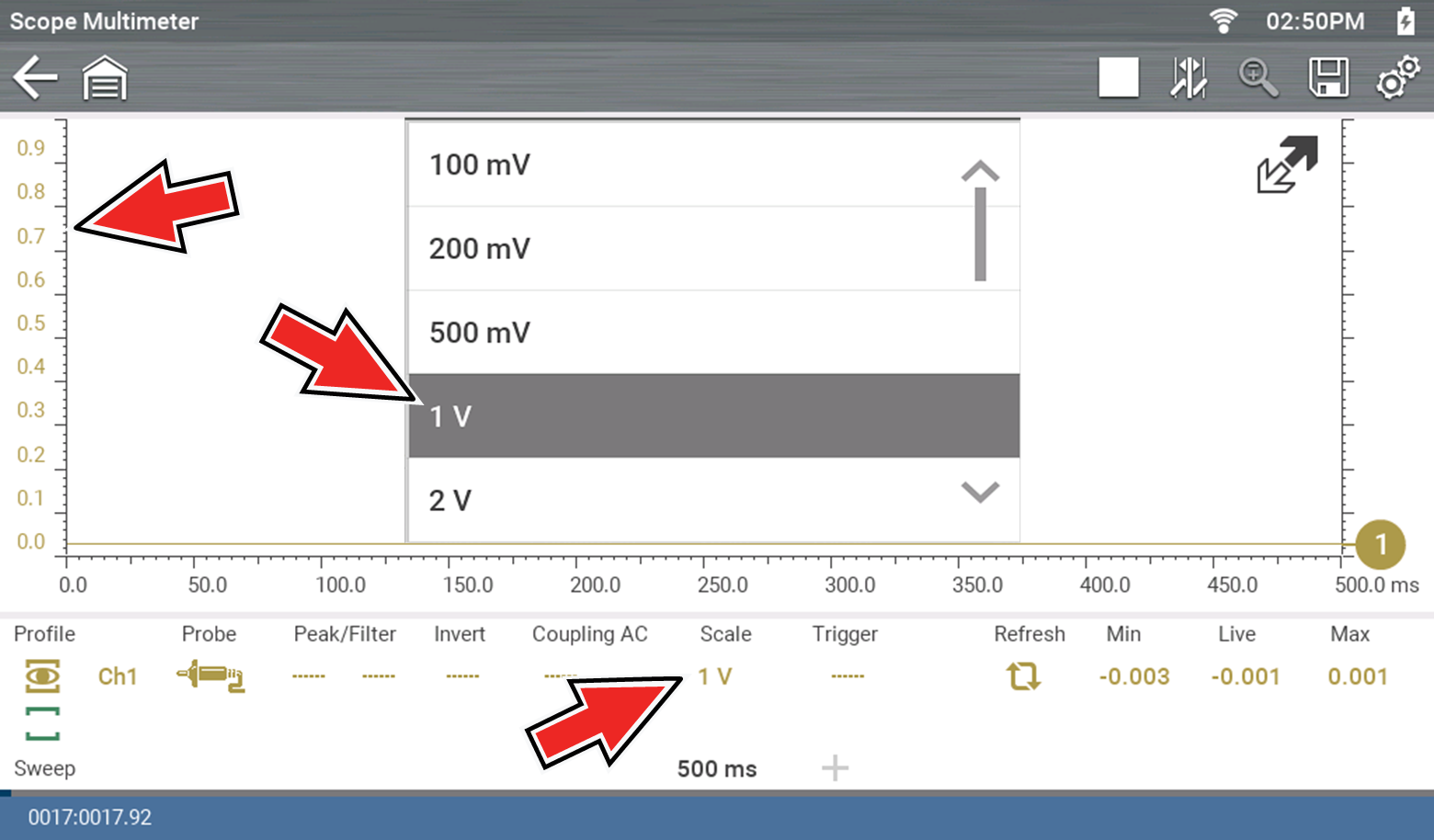Choose 100 mV from the scale list

680,165
